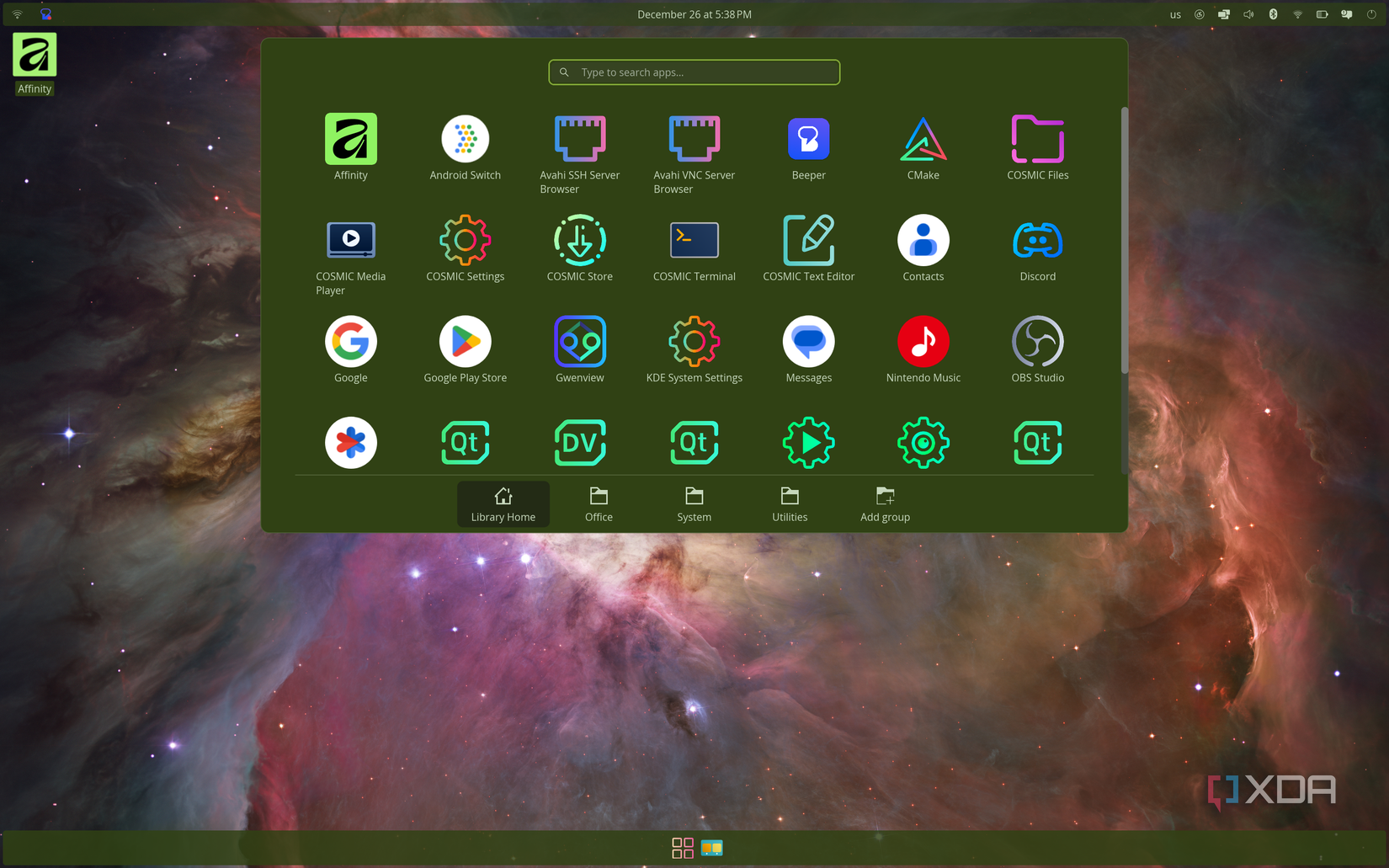Click the app library scrollbar
1389x868 pixels.
point(1124,241)
